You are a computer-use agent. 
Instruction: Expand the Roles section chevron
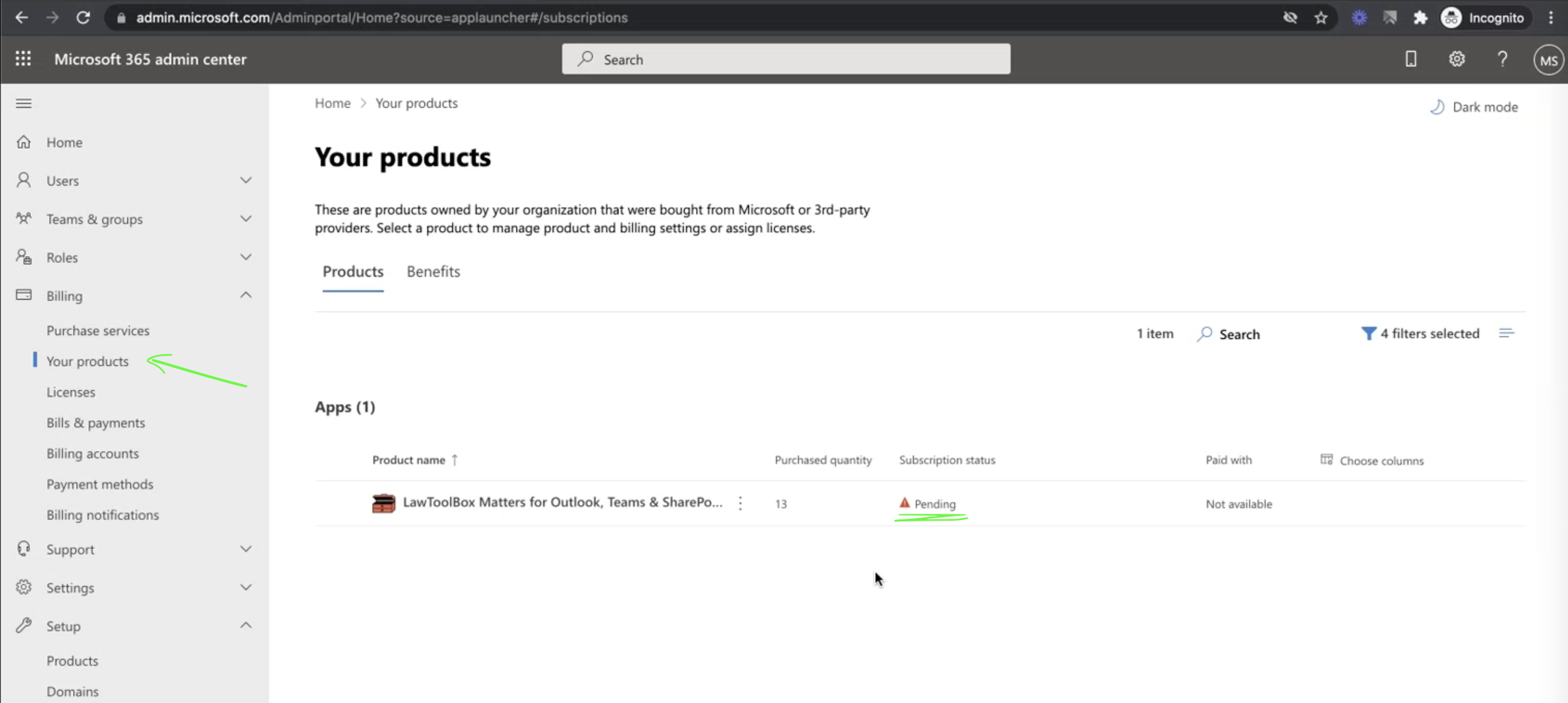coord(246,257)
